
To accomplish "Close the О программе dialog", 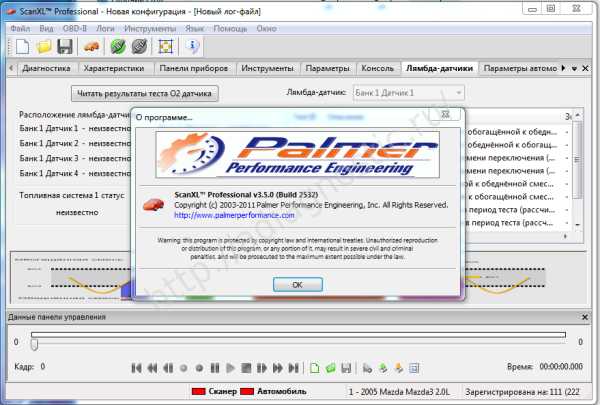I will tap(445, 114).
